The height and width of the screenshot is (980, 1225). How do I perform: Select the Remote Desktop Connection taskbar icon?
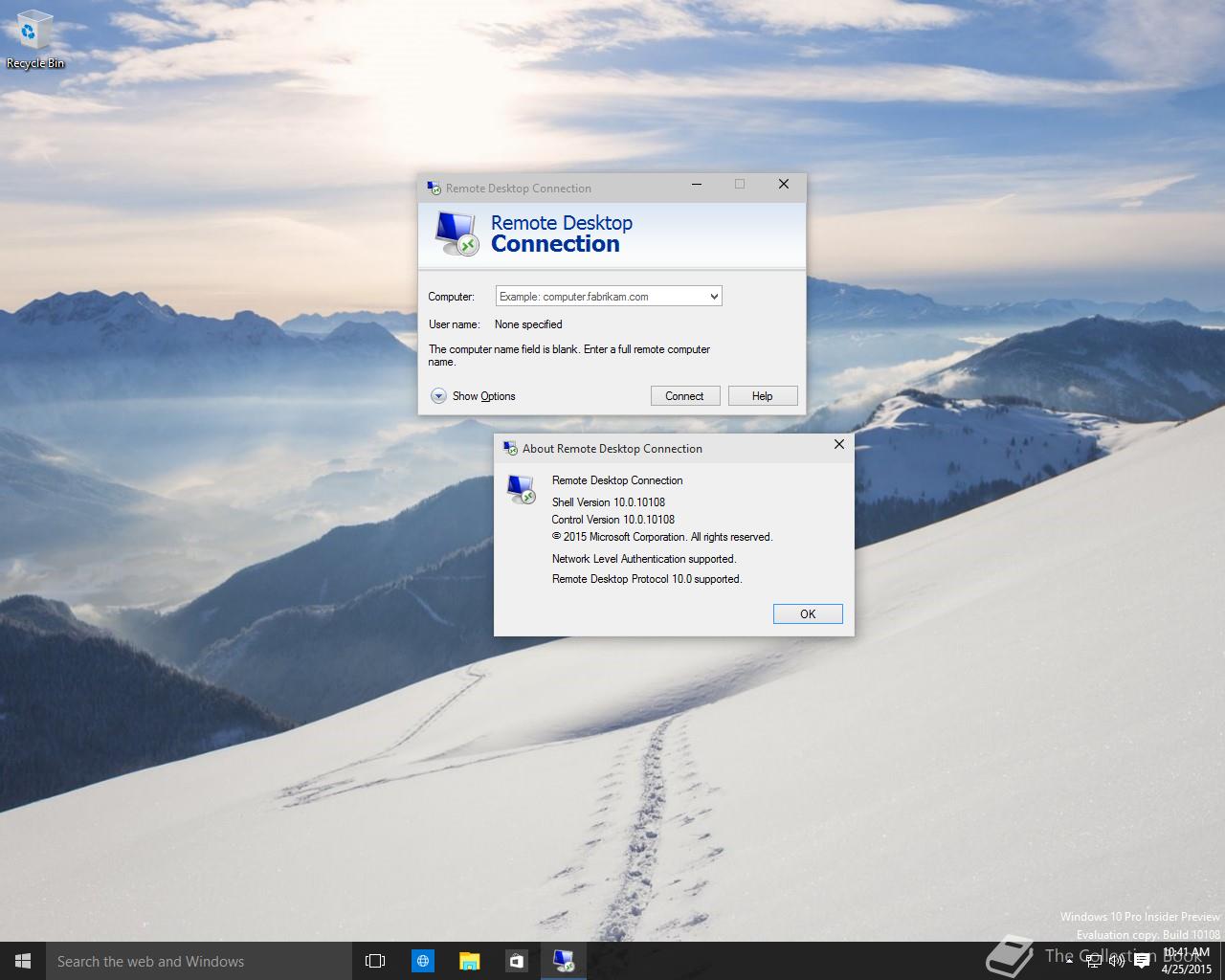pyautogui.click(x=563, y=961)
